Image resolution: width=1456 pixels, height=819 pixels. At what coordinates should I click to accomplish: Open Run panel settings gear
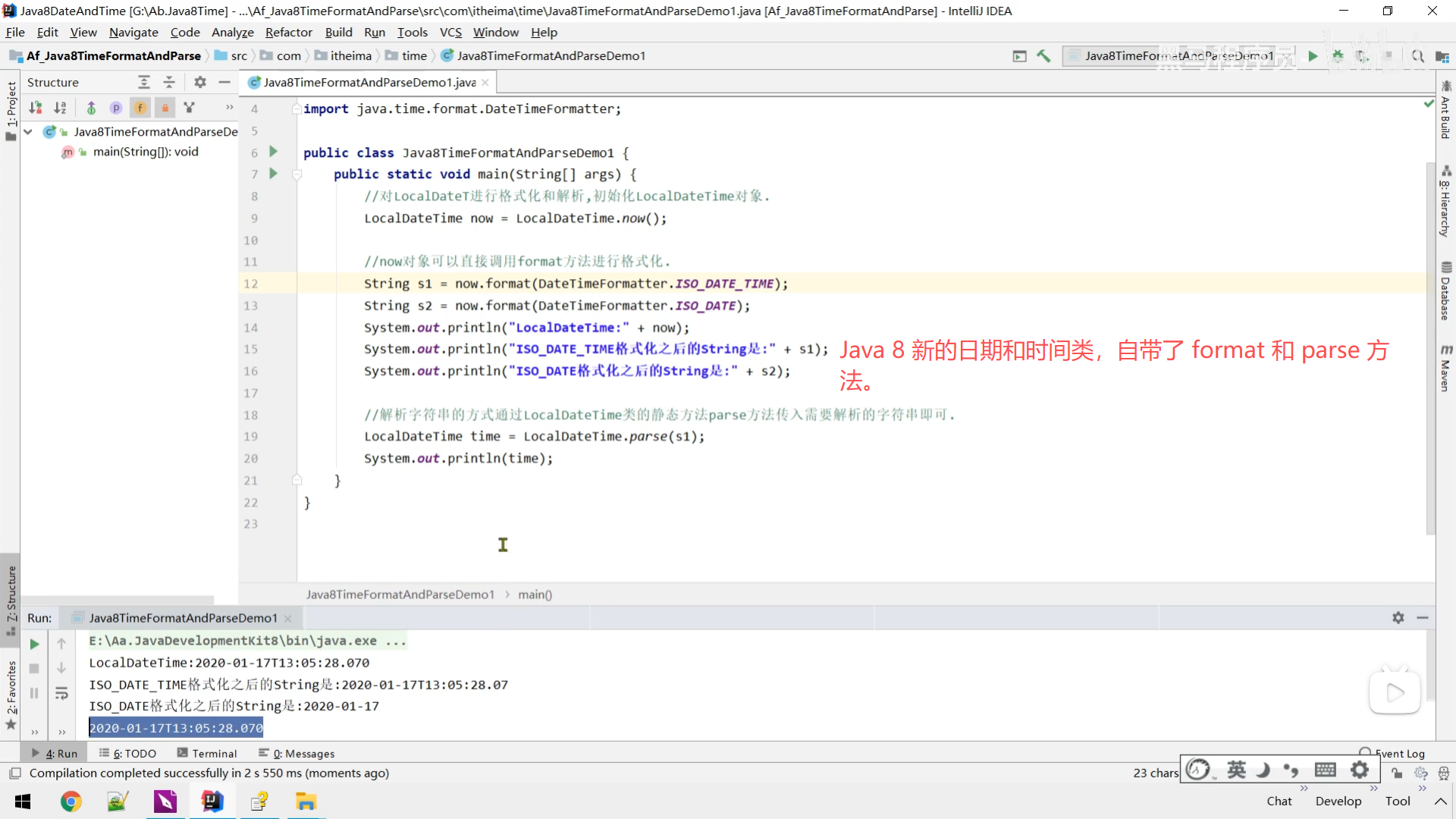click(1398, 617)
